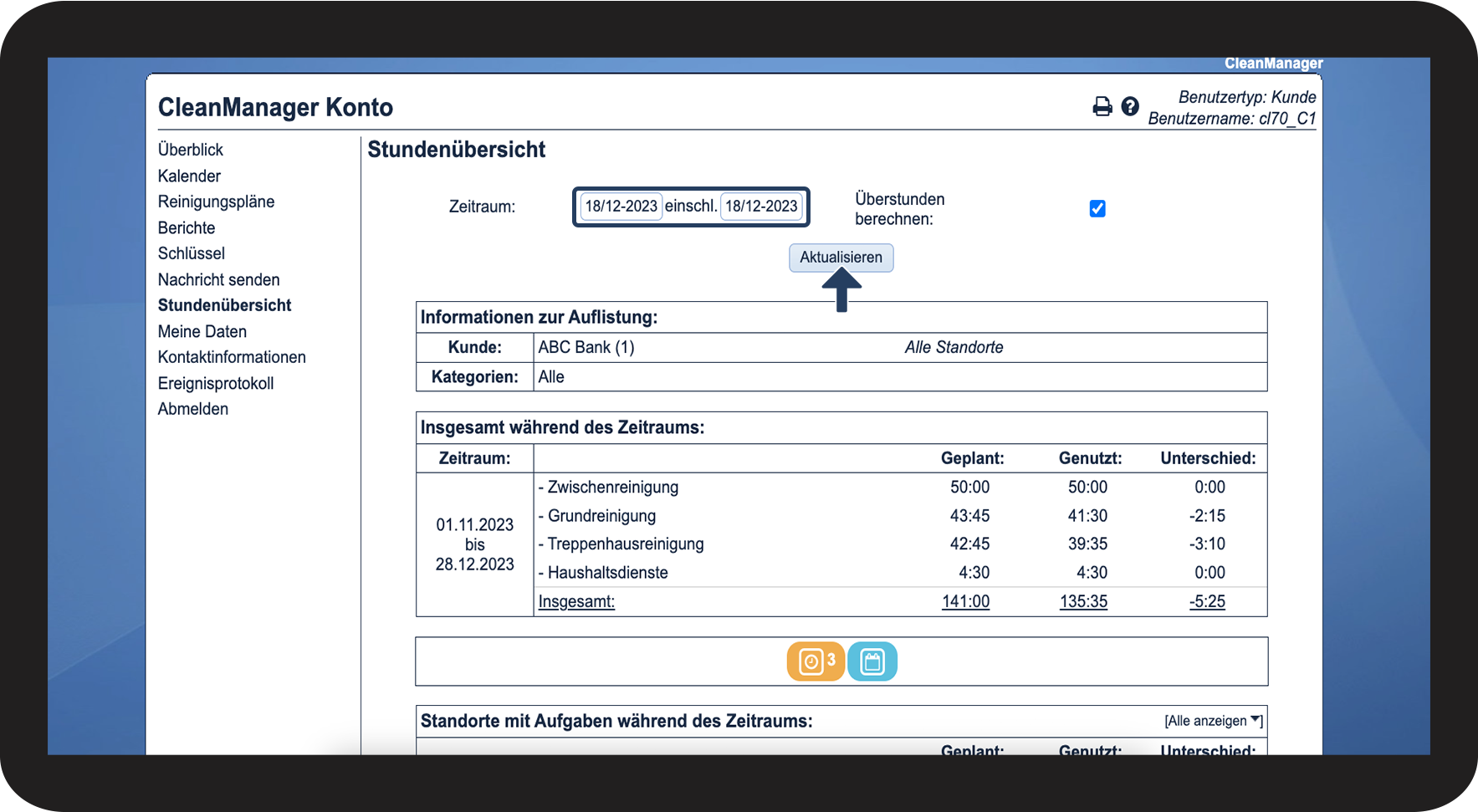Click the start date field of Zeitraum

[621, 207]
